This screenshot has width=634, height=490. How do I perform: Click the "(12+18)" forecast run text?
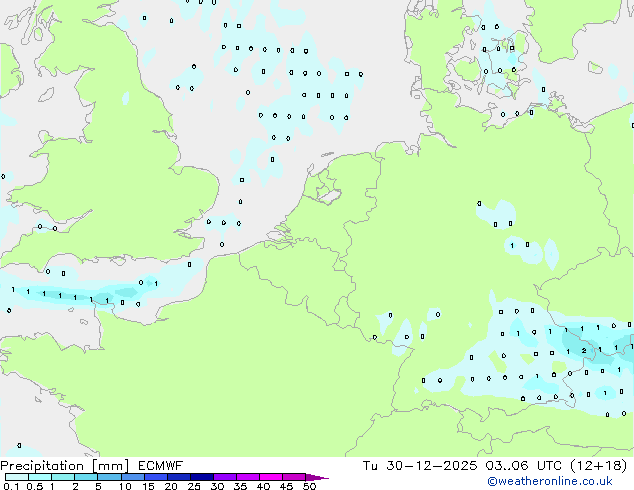coord(598,466)
